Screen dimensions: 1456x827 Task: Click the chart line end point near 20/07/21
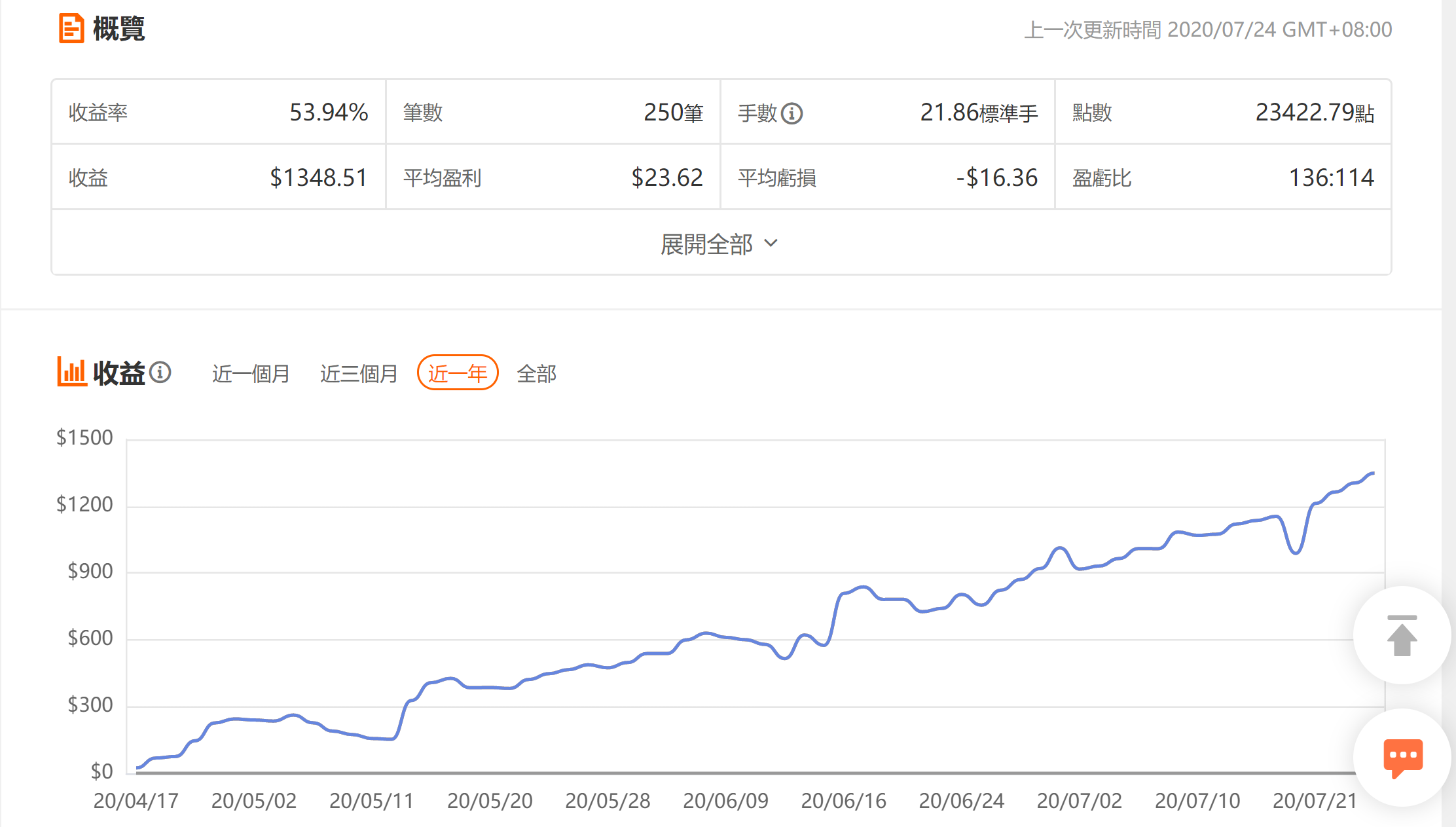pos(1372,473)
